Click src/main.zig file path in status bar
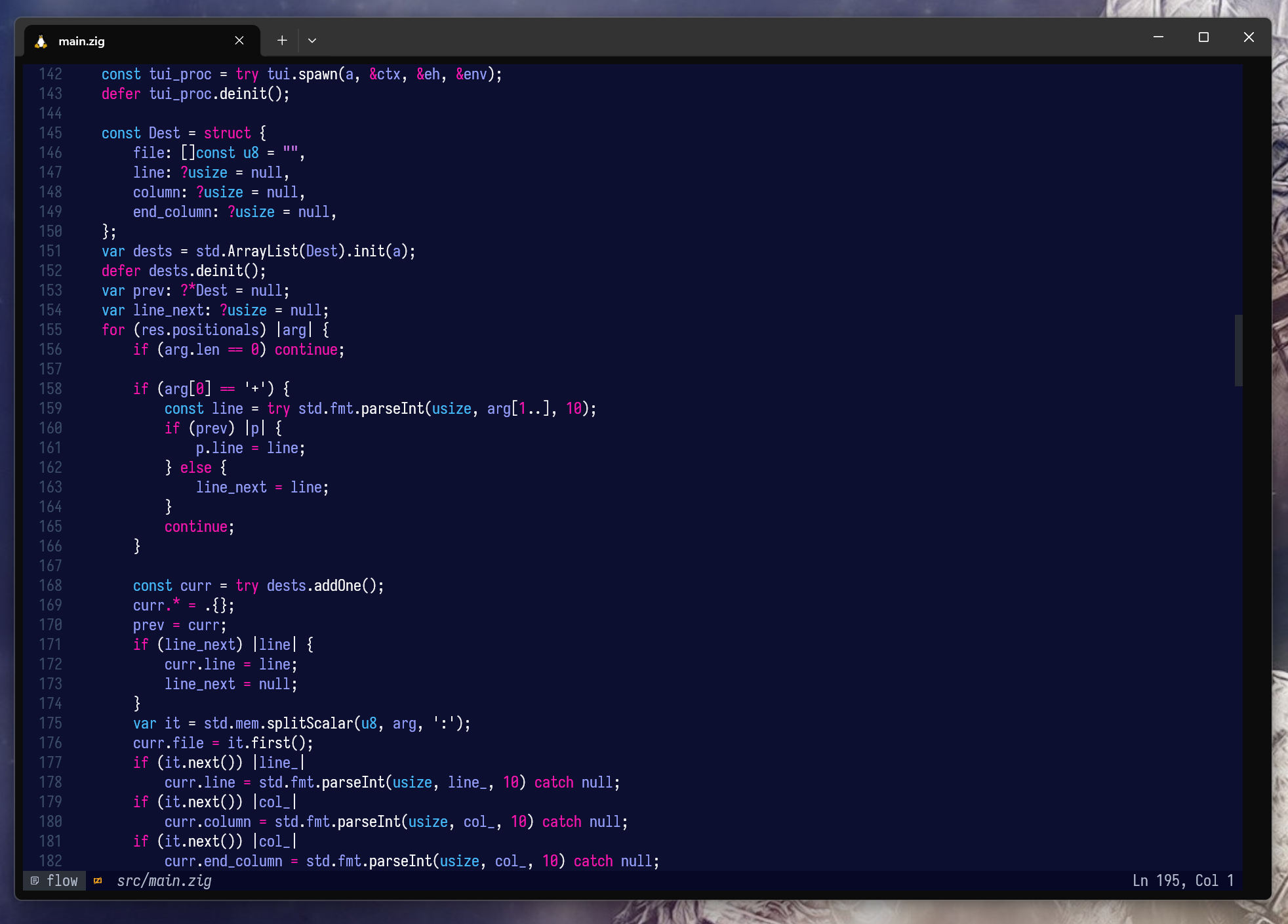The height and width of the screenshot is (924, 1288). (x=164, y=881)
